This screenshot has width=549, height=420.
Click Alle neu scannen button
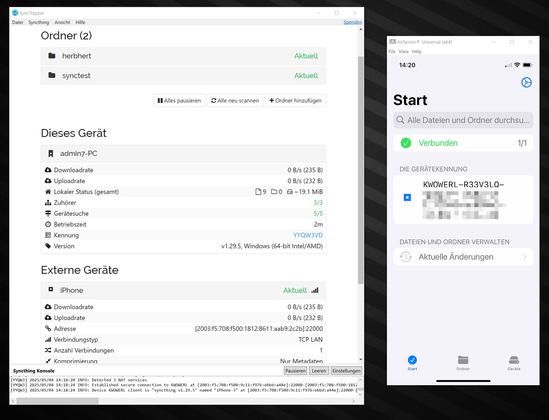coord(235,100)
